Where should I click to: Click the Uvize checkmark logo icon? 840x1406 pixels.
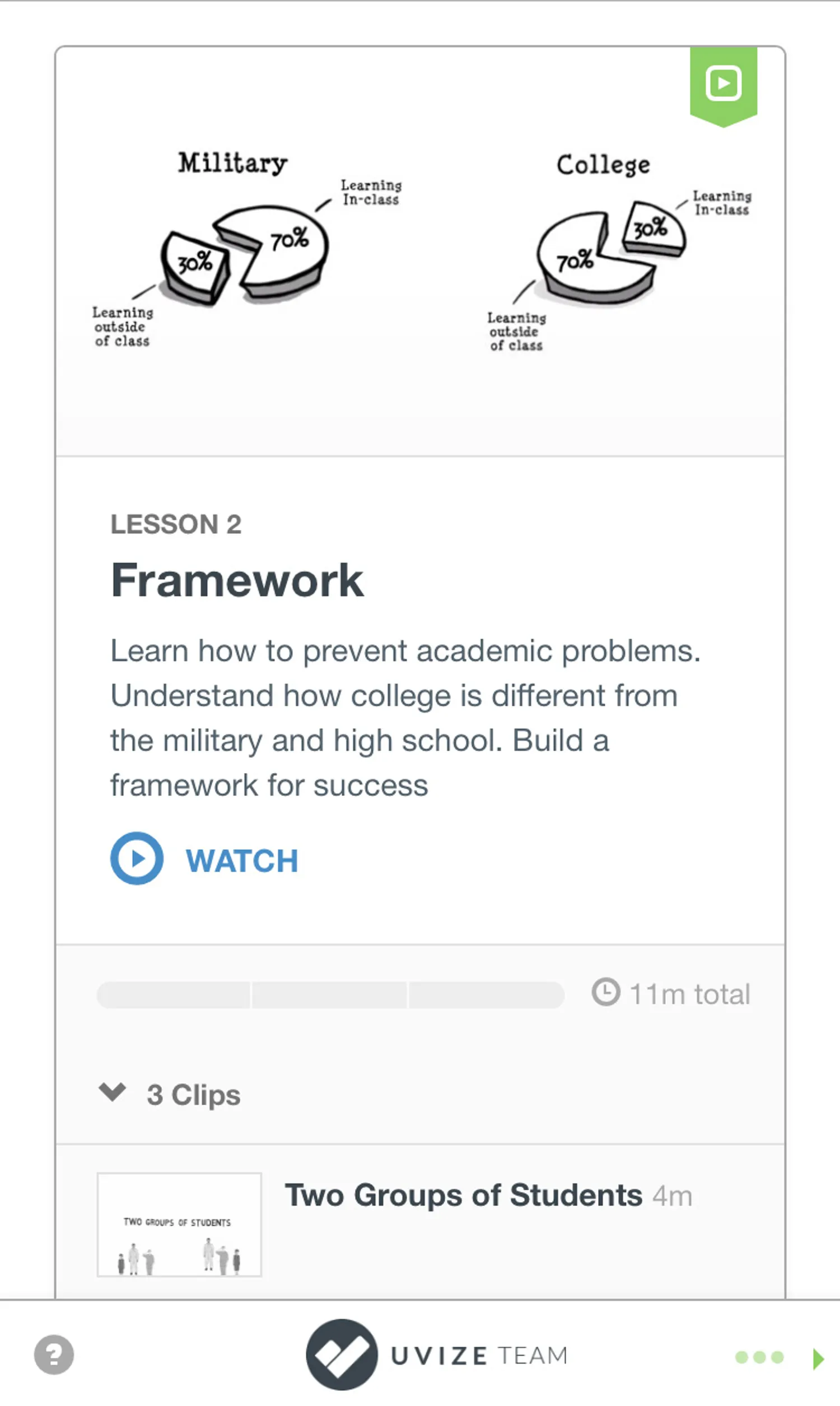click(342, 1354)
